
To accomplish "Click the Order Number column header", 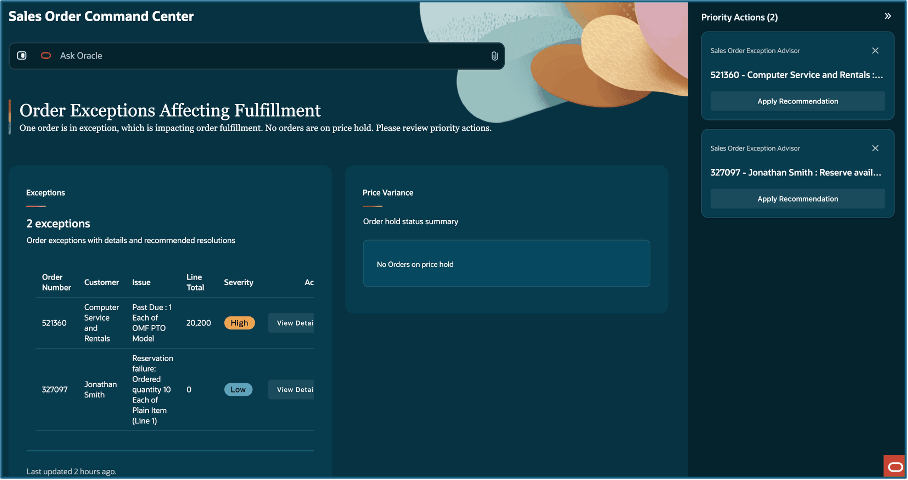I will (56, 282).
